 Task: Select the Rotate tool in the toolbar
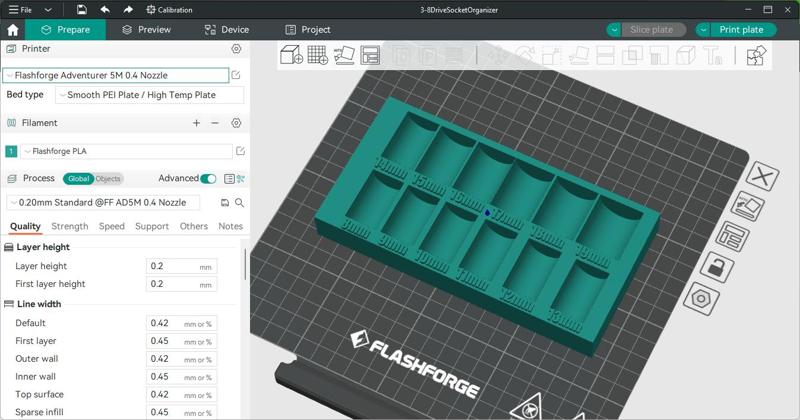(x=524, y=55)
